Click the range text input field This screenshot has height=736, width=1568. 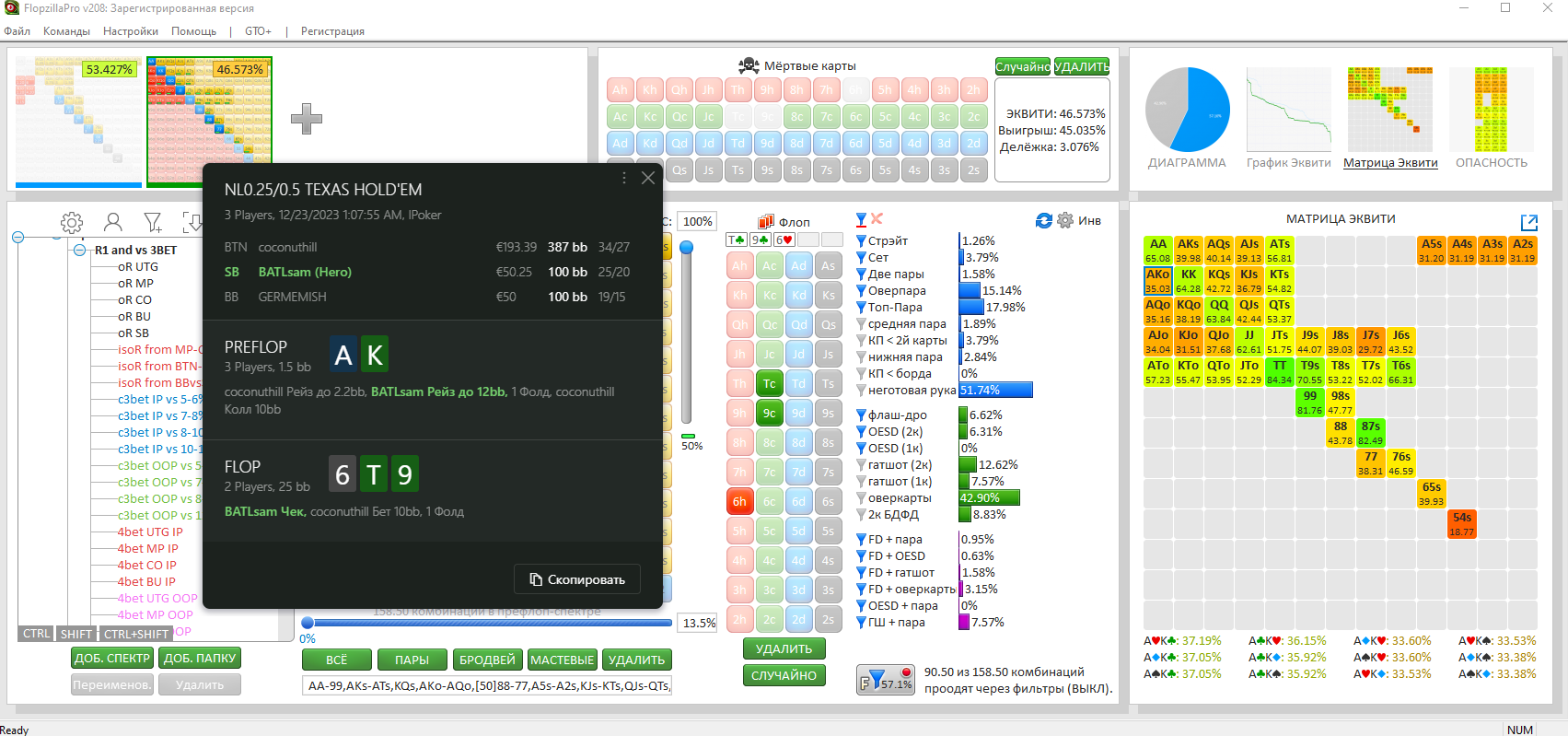487,685
